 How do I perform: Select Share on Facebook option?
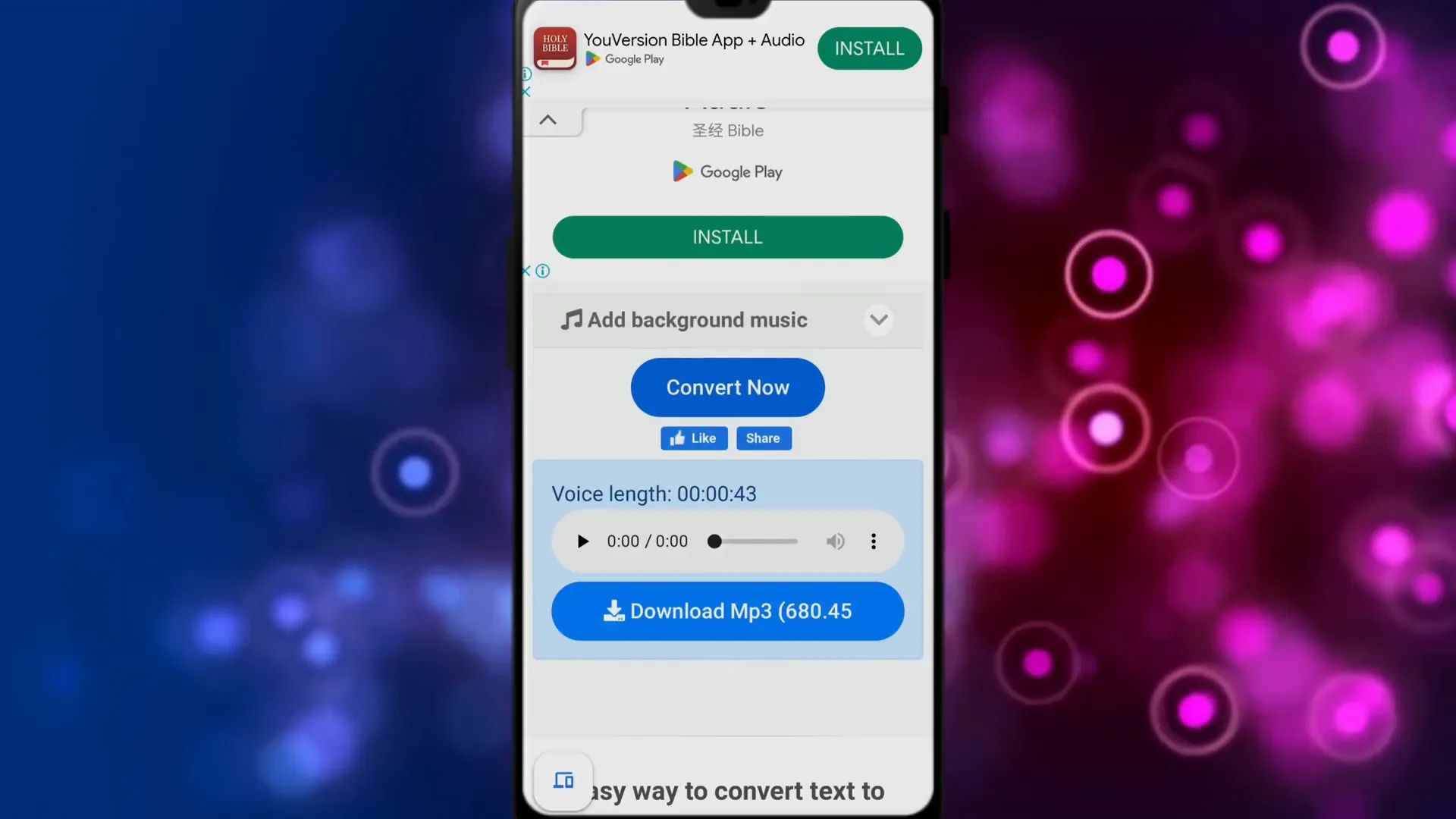tap(763, 438)
